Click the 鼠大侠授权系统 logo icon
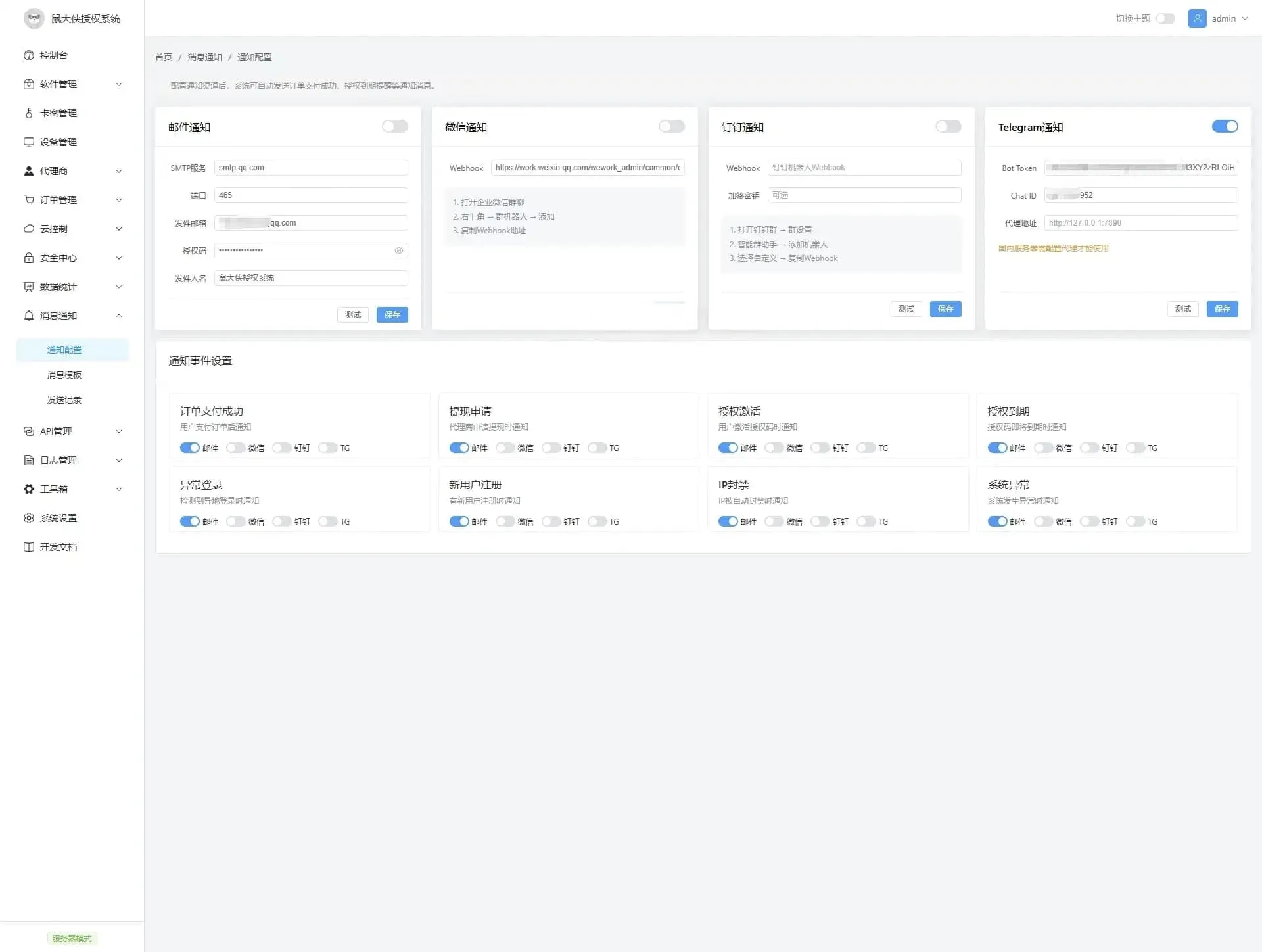The height and width of the screenshot is (952, 1262). point(34,18)
